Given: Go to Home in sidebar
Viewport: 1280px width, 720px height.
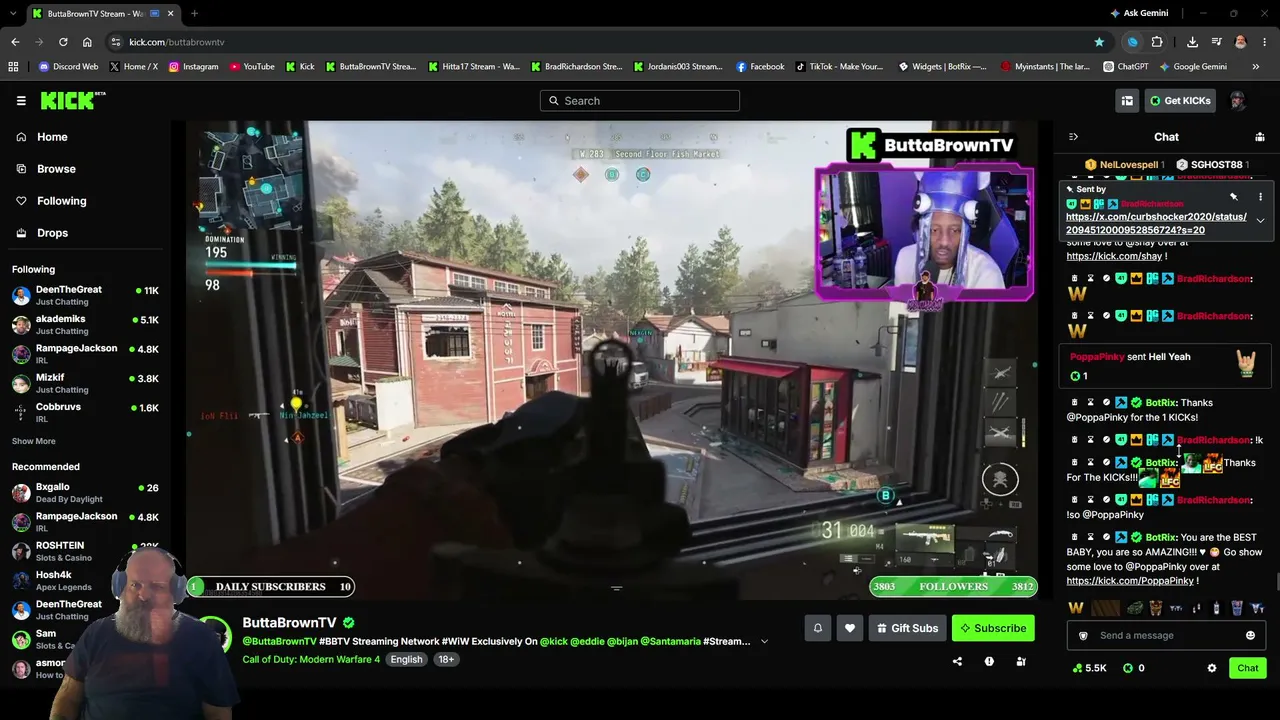Looking at the screenshot, I should [x=52, y=137].
